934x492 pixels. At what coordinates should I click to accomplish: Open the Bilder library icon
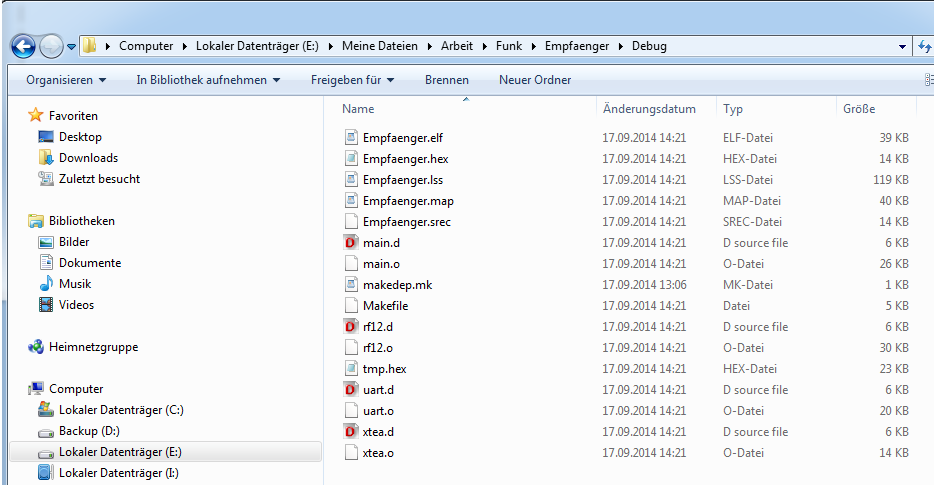46,242
